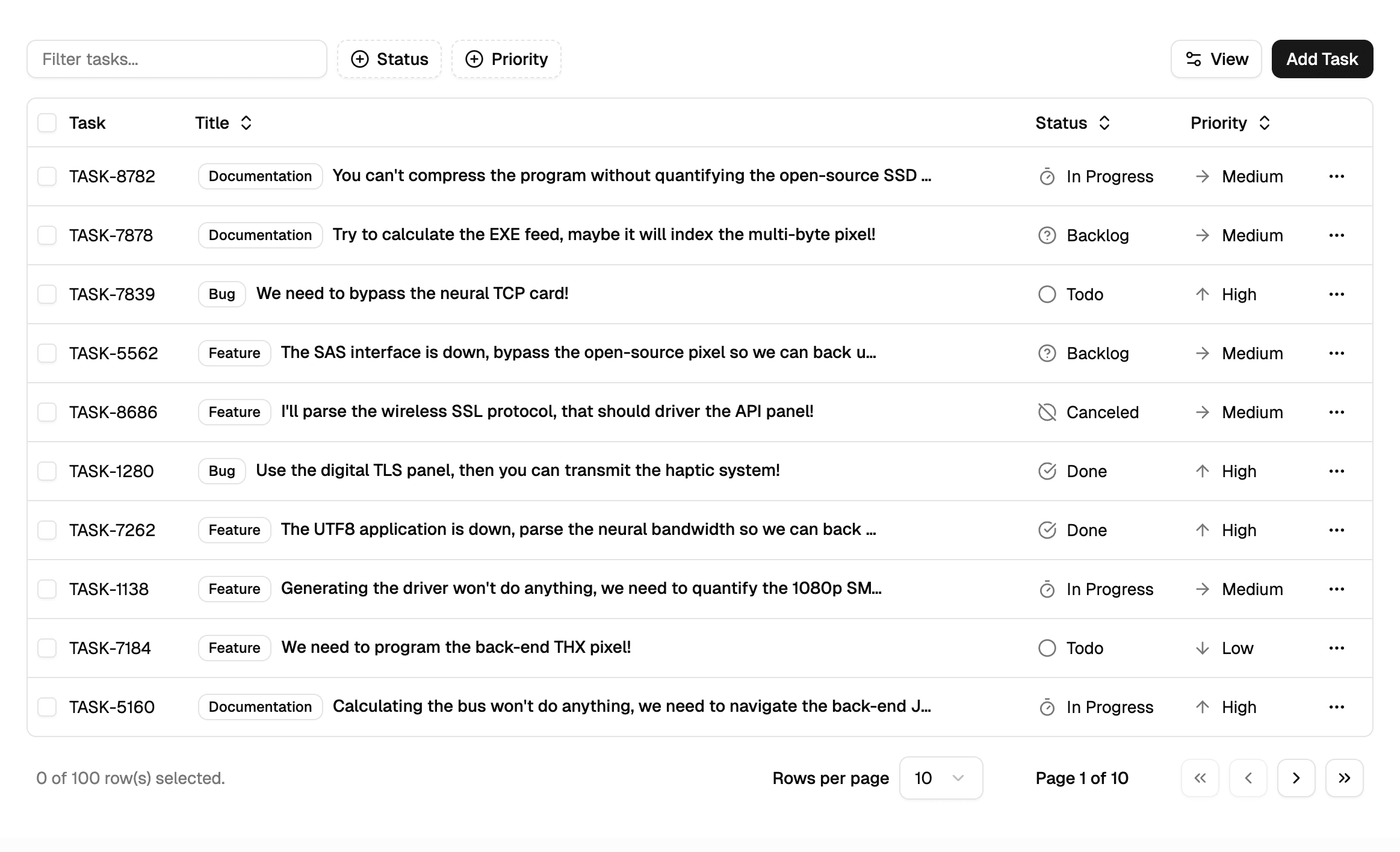Go to the next page arrow

point(1296,778)
